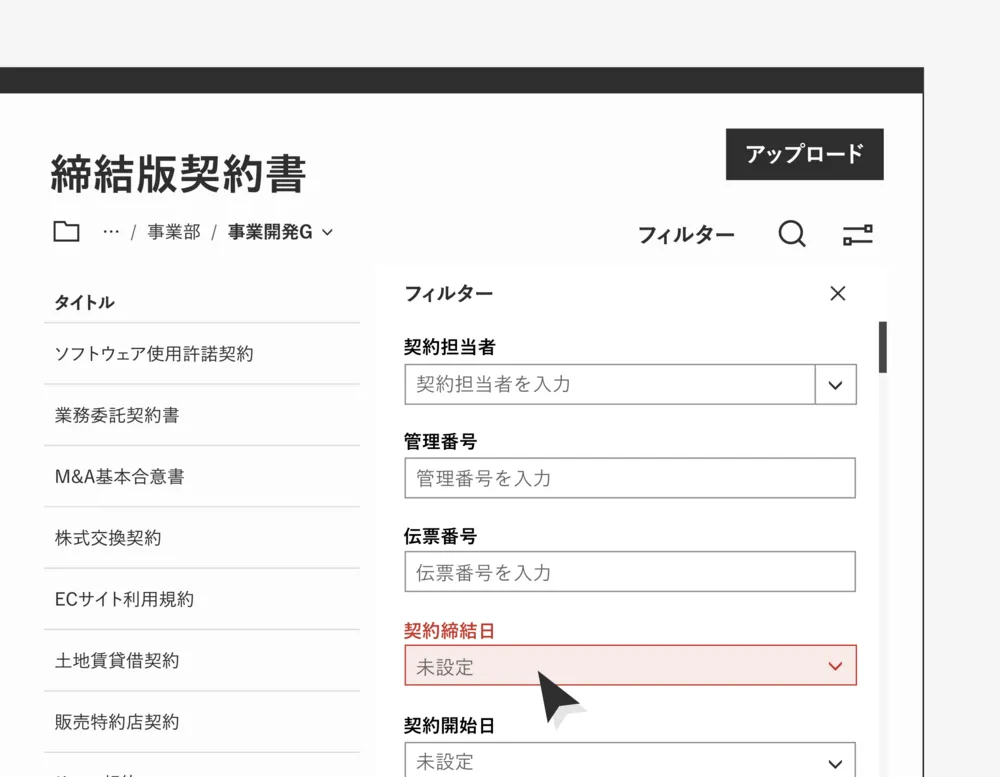Screen dimensions: 1000x777
Task: Open ソフトウェア使用許諾契約 document
Action: coord(154,354)
